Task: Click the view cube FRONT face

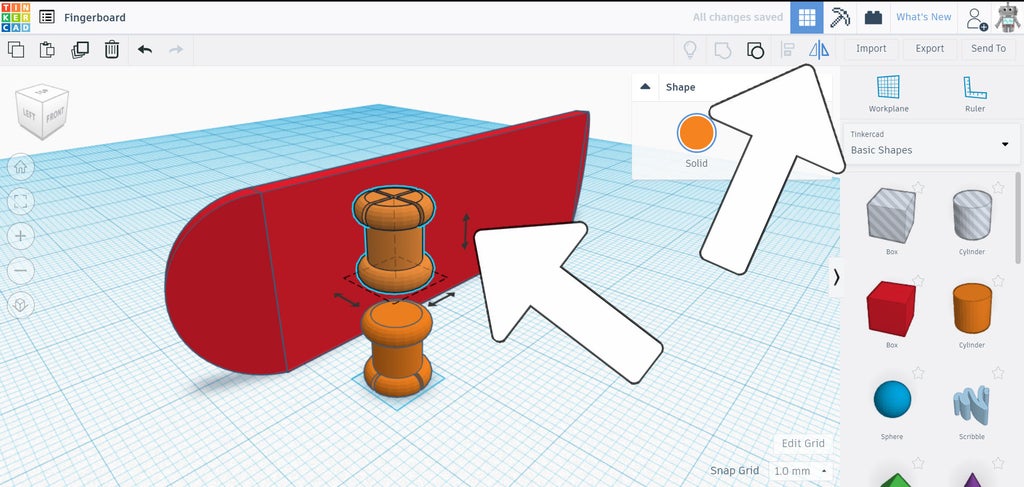Action: (x=56, y=115)
